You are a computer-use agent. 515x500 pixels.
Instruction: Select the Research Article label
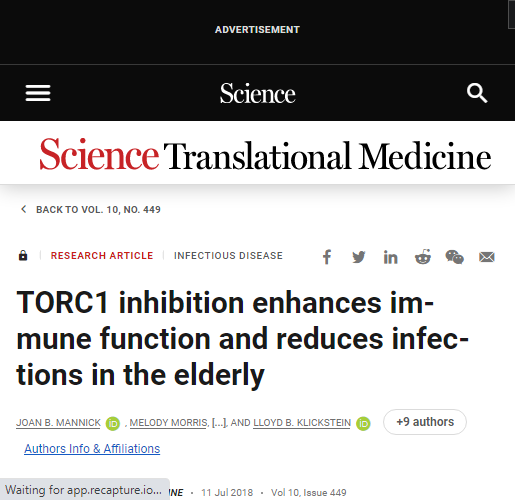(102, 256)
